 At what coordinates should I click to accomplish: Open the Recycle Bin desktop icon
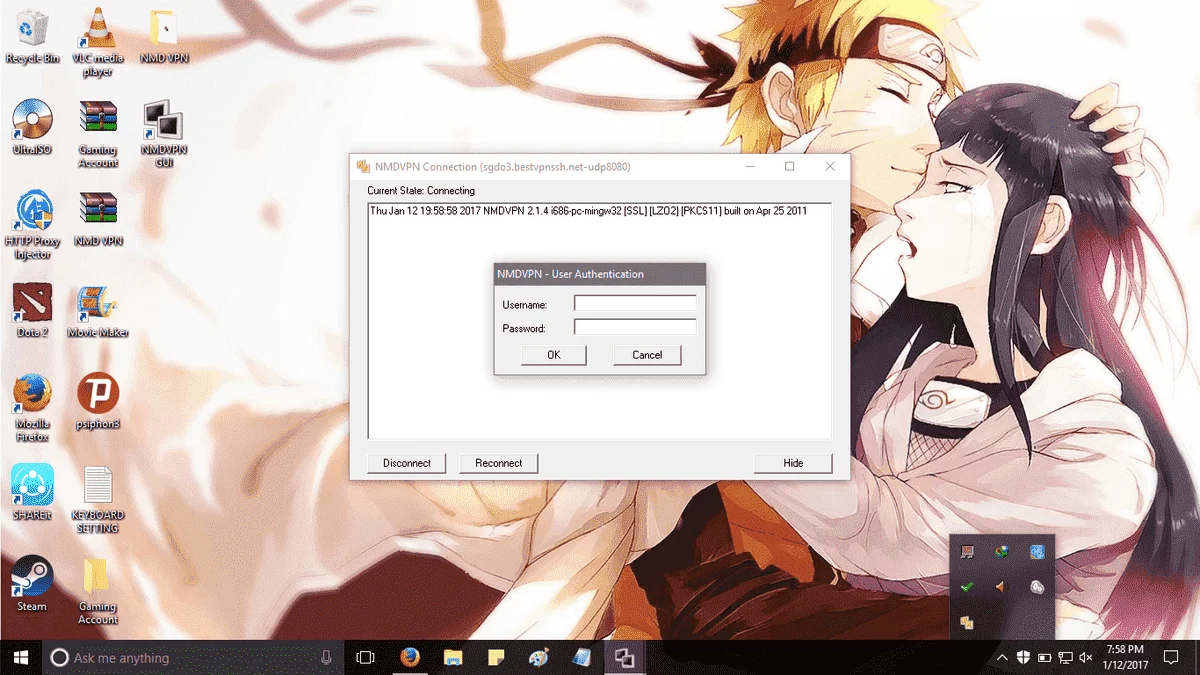(32, 37)
